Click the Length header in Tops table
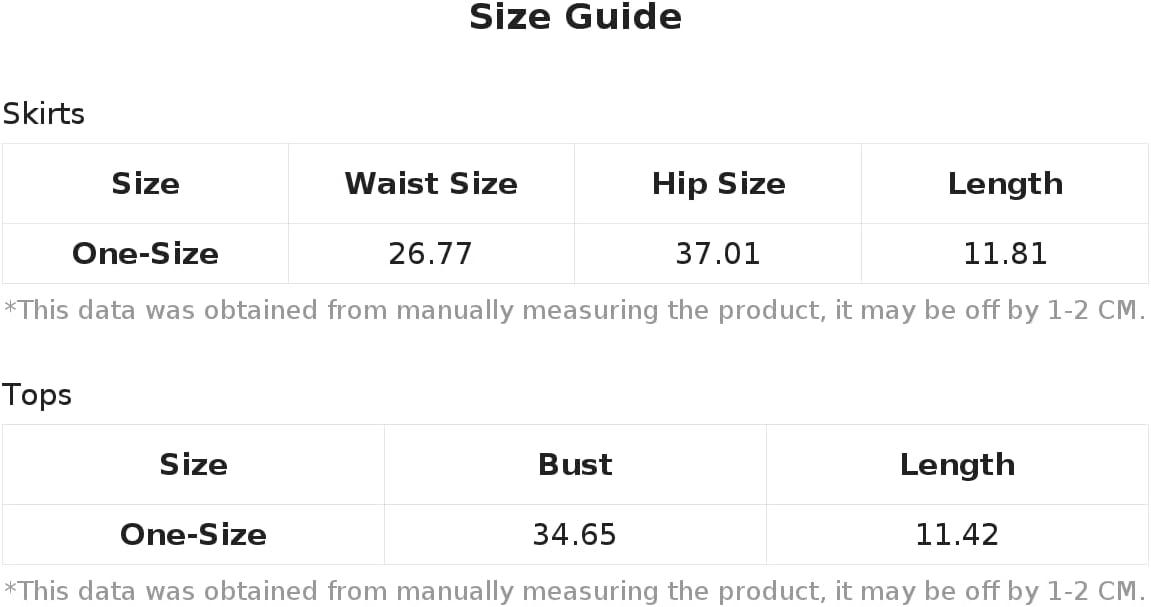The height and width of the screenshot is (607, 1151). pyautogui.click(x=957, y=465)
